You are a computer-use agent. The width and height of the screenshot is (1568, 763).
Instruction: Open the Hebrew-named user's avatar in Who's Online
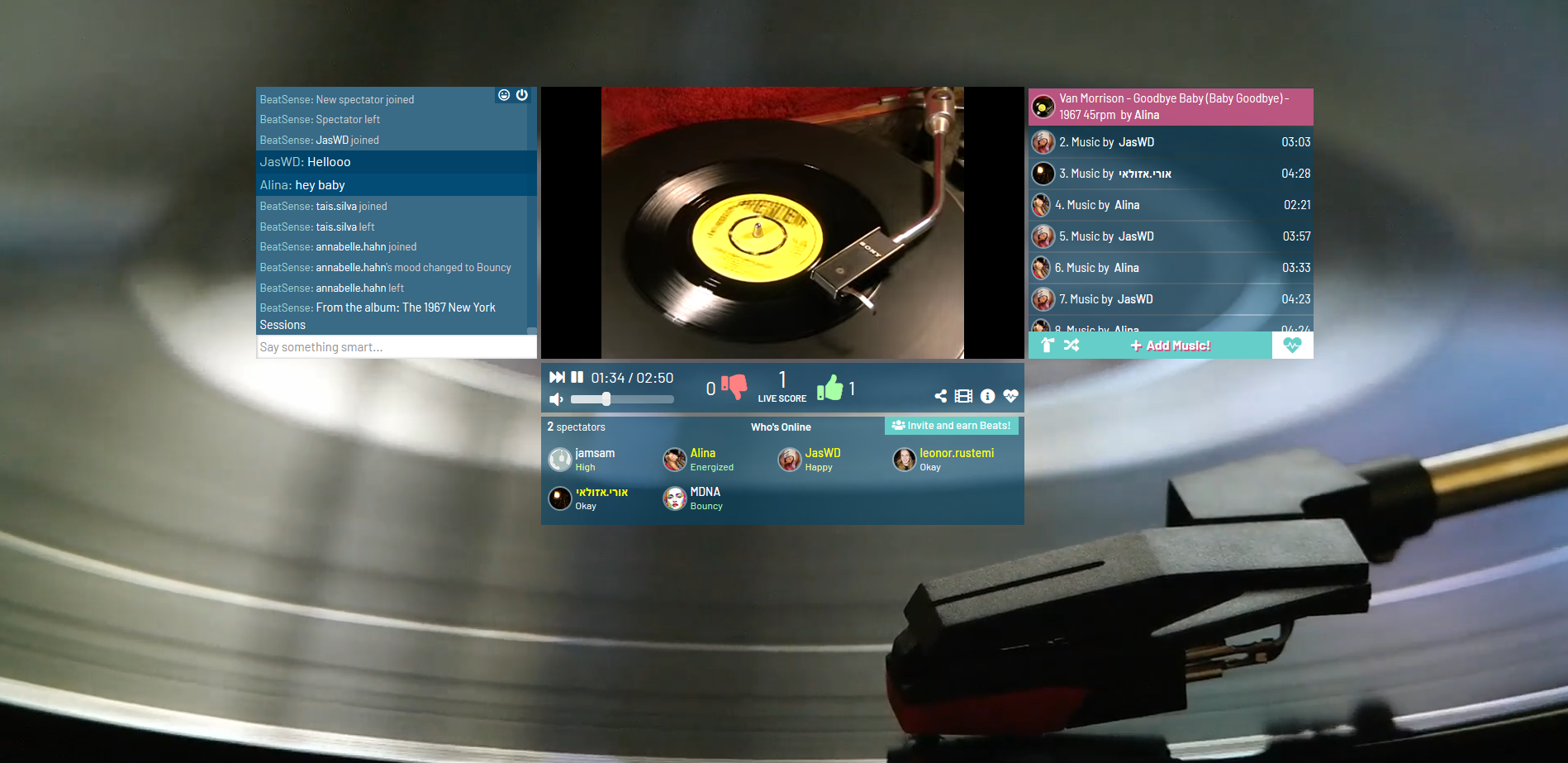(x=560, y=498)
